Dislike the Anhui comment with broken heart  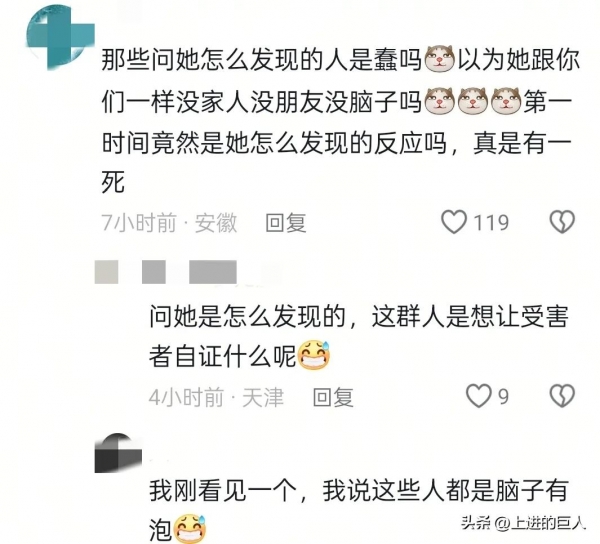click(562, 222)
